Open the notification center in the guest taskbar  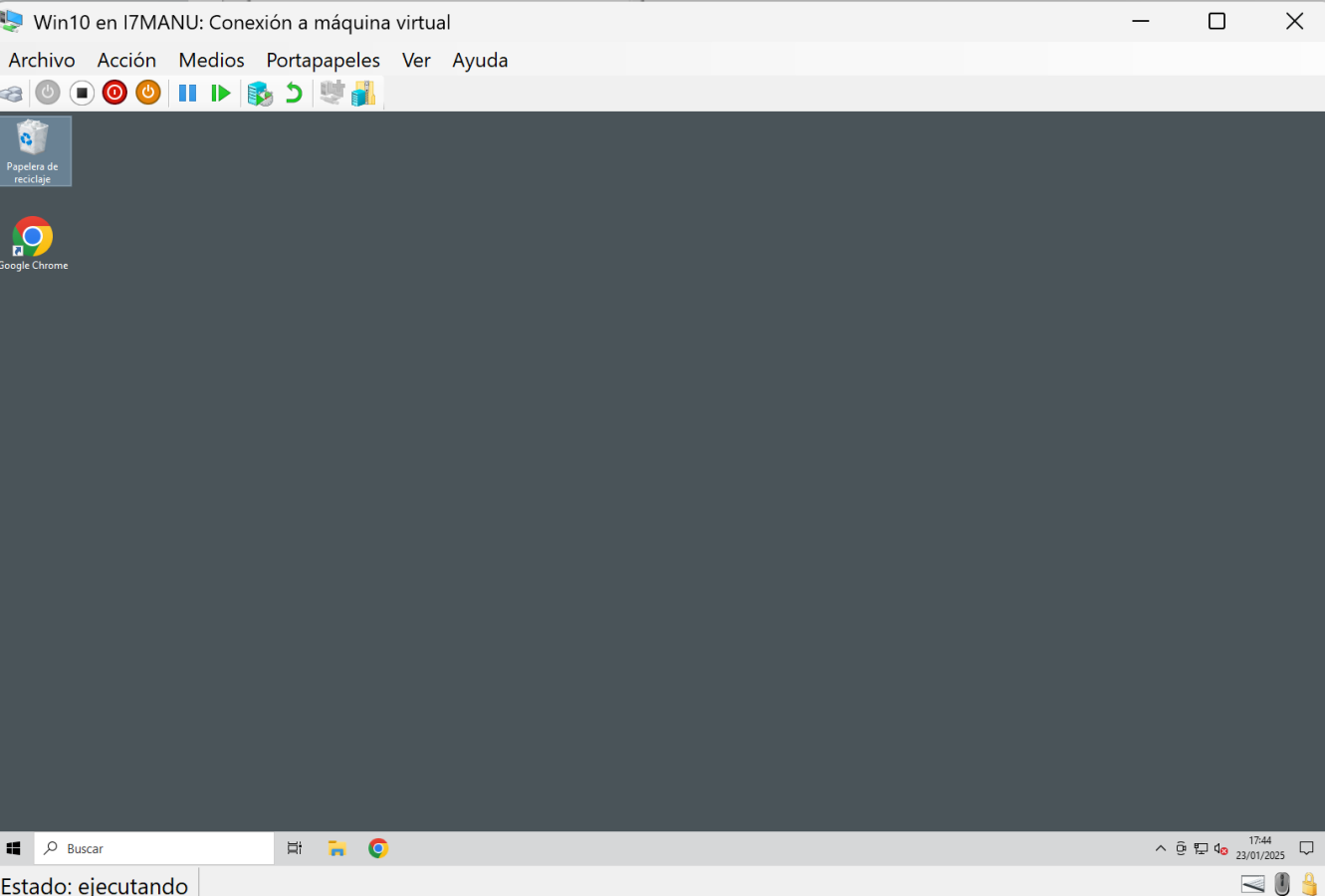pyautogui.click(x=1306, y=849)
